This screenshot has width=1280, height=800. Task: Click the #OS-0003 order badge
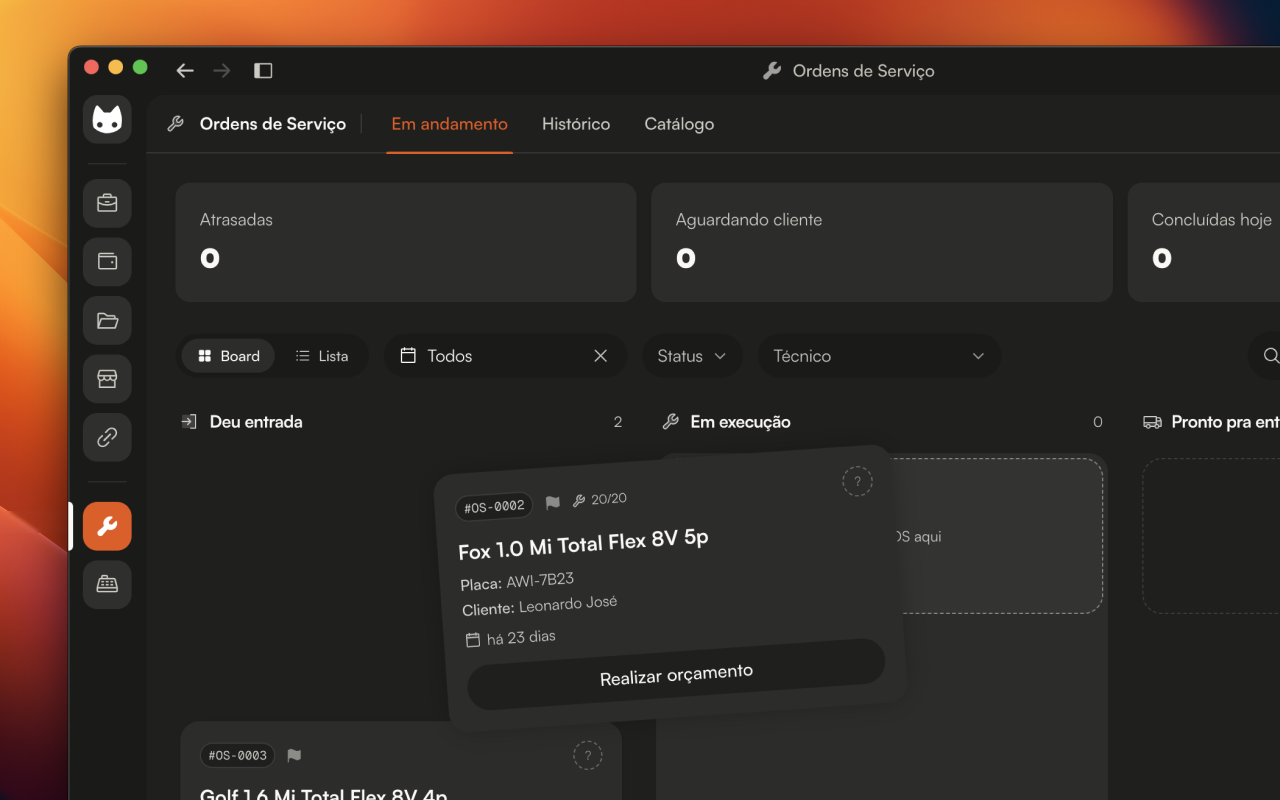pyautogui.click(x=237, y=755)
